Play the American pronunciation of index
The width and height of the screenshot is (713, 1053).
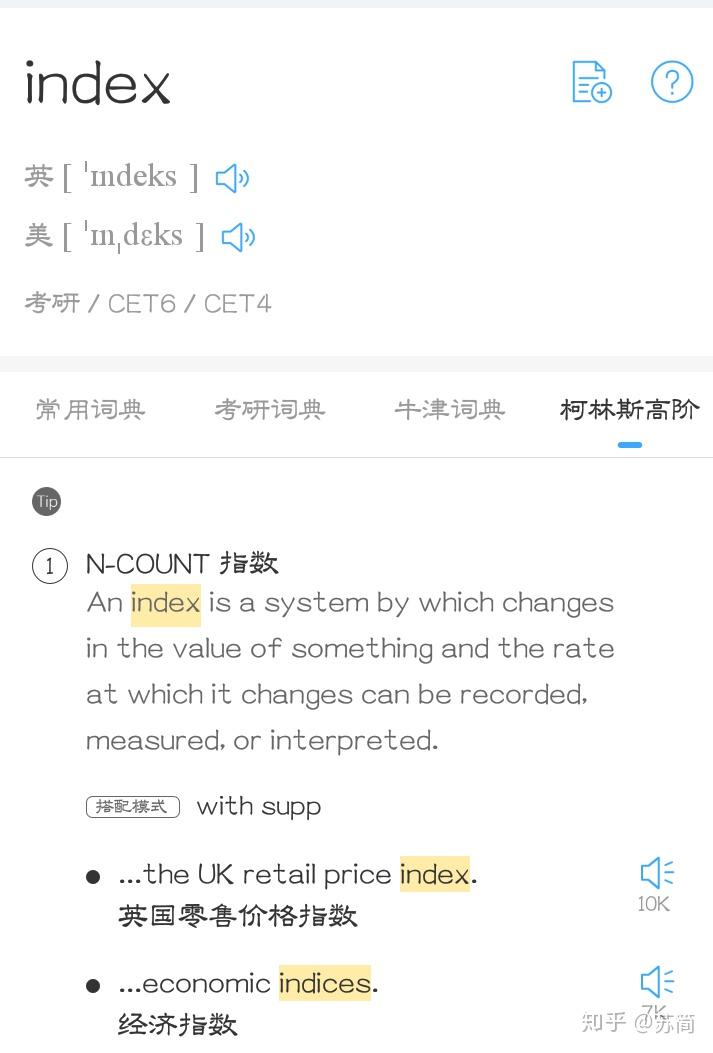pyautogui.click(x=238, y=236)
